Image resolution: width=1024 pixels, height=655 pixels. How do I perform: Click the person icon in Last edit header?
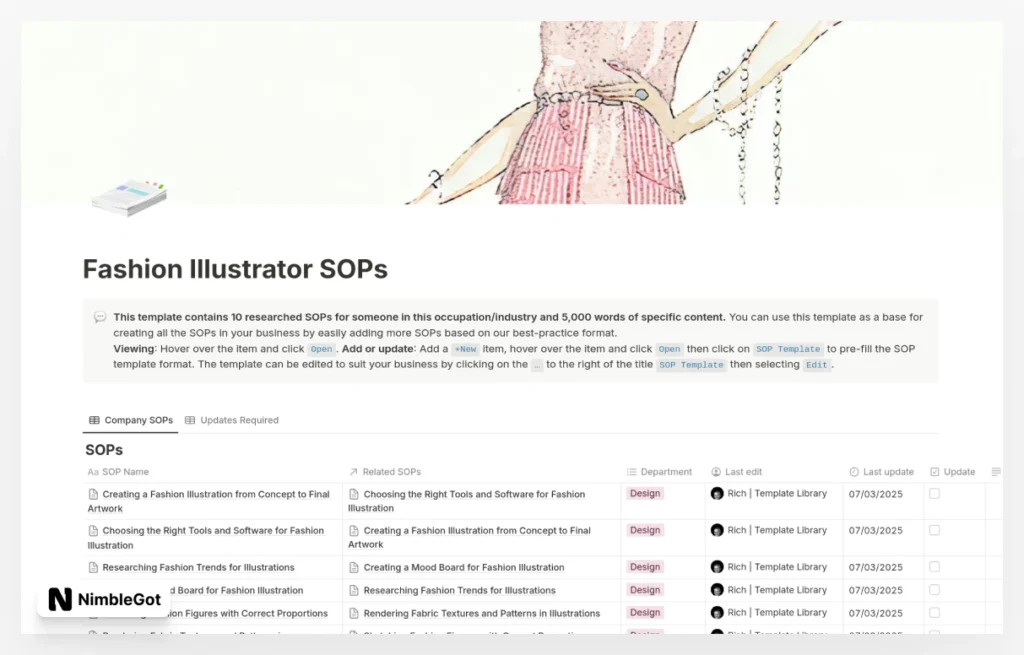(716, 471)
